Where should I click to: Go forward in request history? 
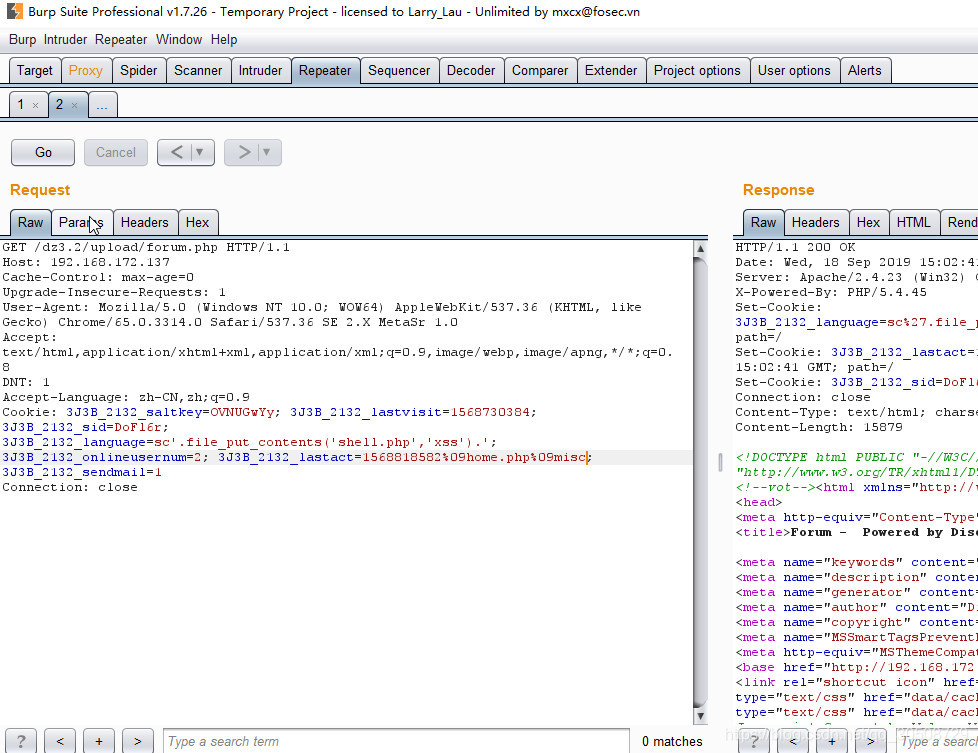244,152
